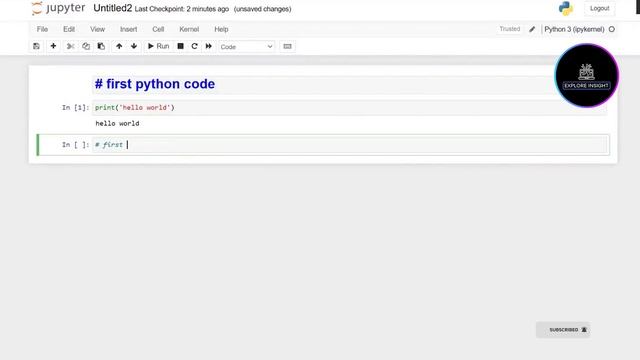Click the pencil edit mode icon
Image resolution: width=640 pixels, height=360 pixels.
click(x=532, y=29)
